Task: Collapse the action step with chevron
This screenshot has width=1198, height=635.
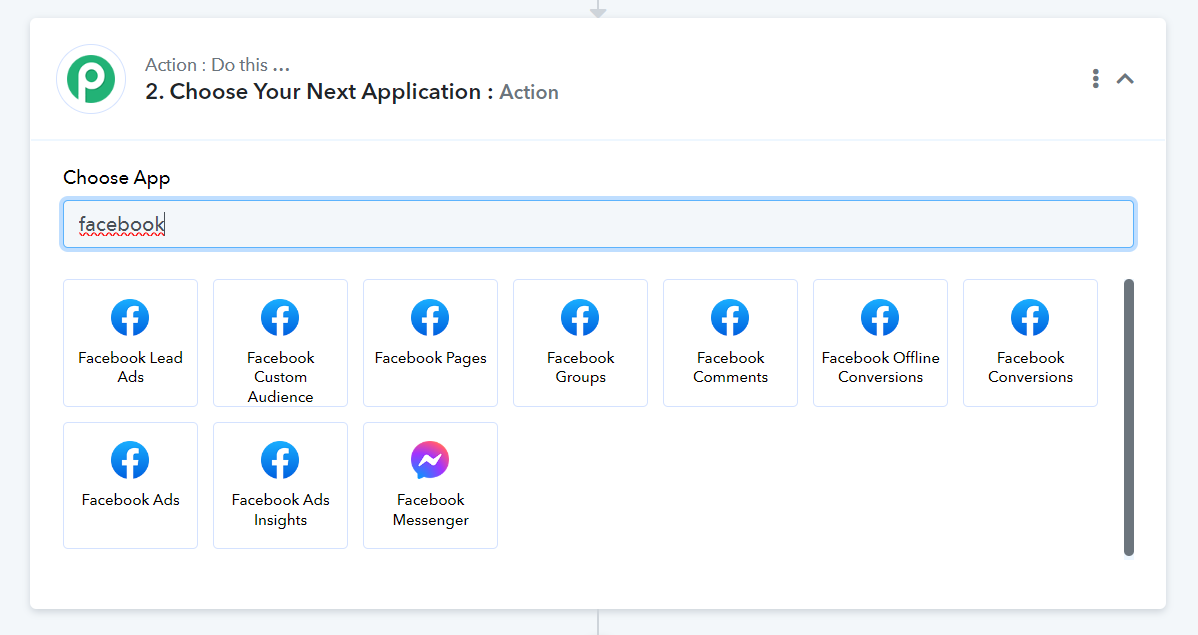Action: tap(1125, 79)
